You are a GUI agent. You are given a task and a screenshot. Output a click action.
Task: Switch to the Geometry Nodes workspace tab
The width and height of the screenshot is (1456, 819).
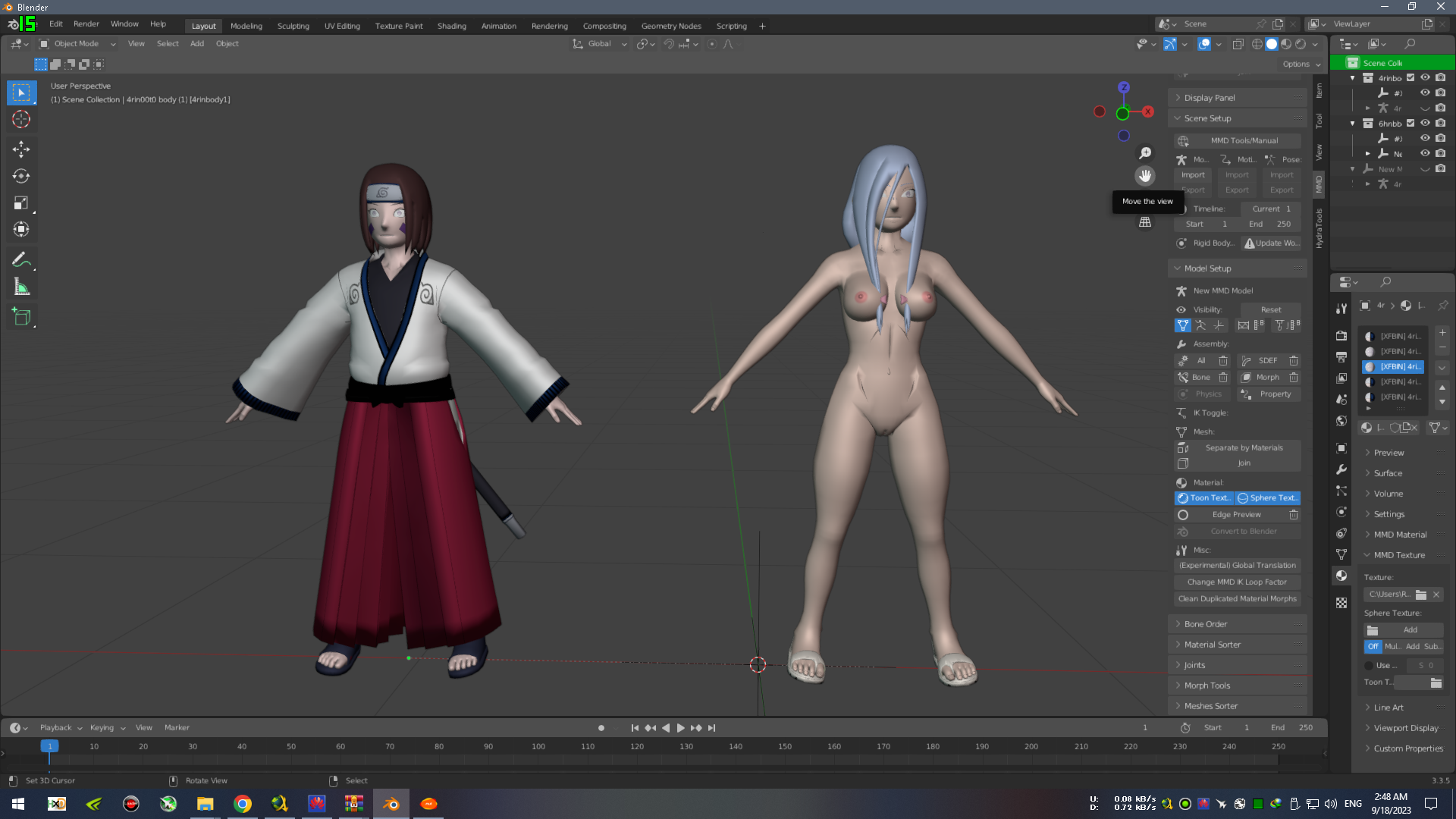pyautogui.click(x=671, y=26)
